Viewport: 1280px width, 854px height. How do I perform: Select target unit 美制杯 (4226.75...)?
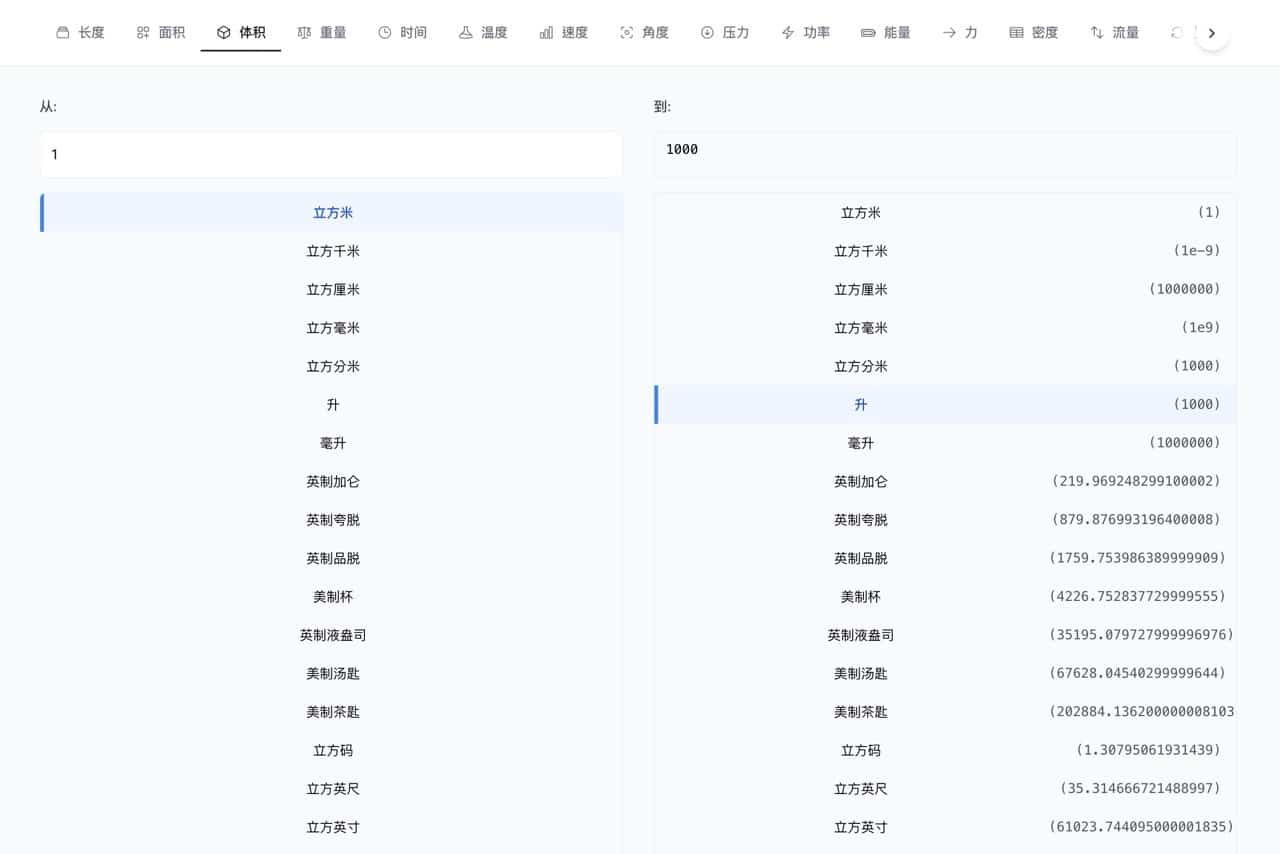click(945, 597)
